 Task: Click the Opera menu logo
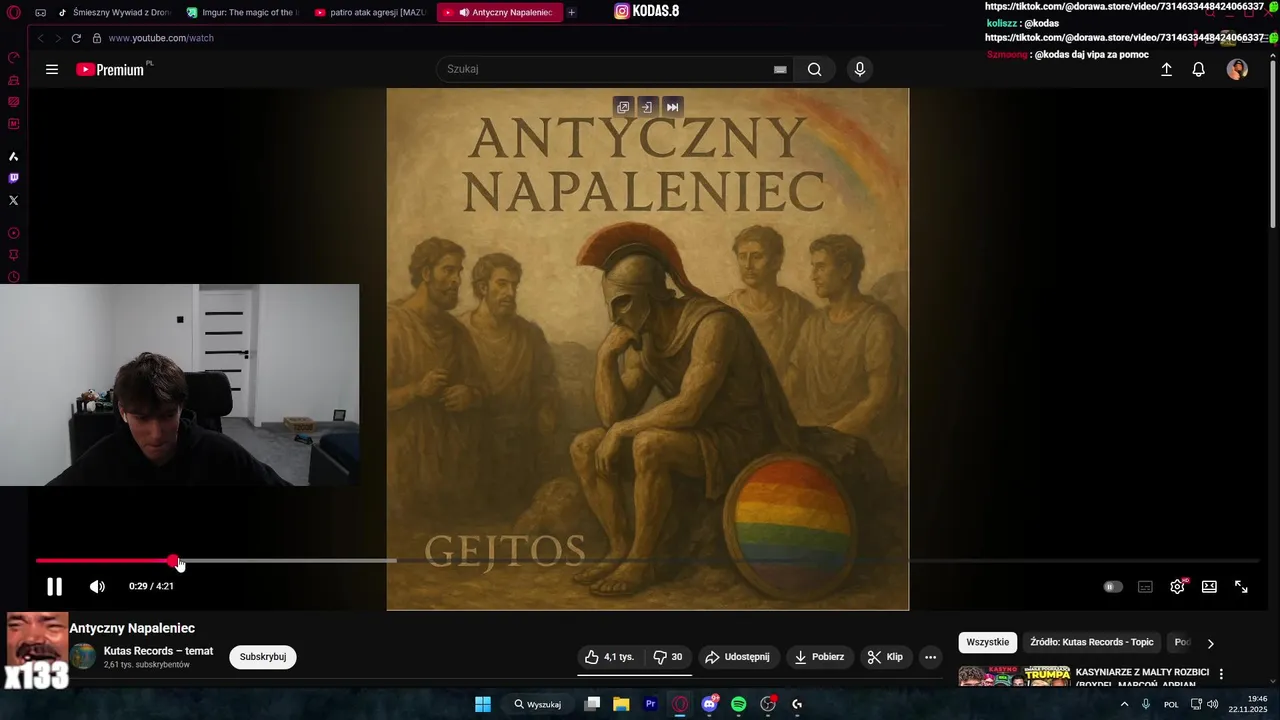[13, 12]
